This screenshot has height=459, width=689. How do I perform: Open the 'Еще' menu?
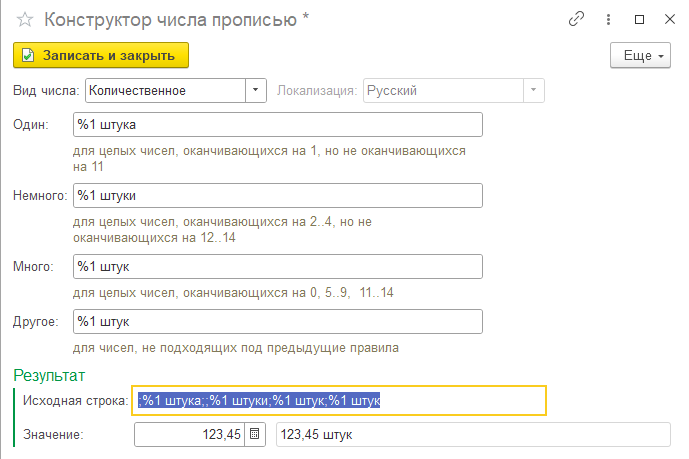(640, 55)
